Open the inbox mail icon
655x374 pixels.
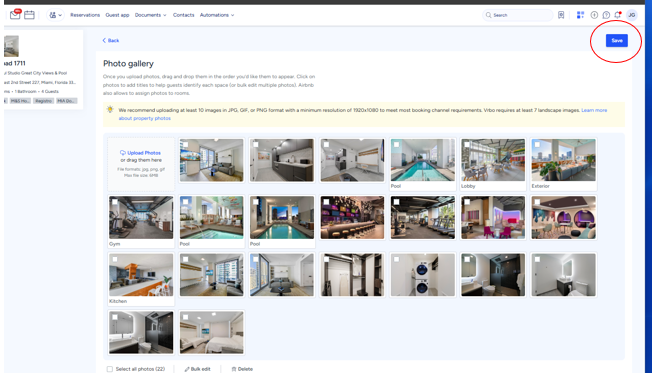(x=15, y=15)
